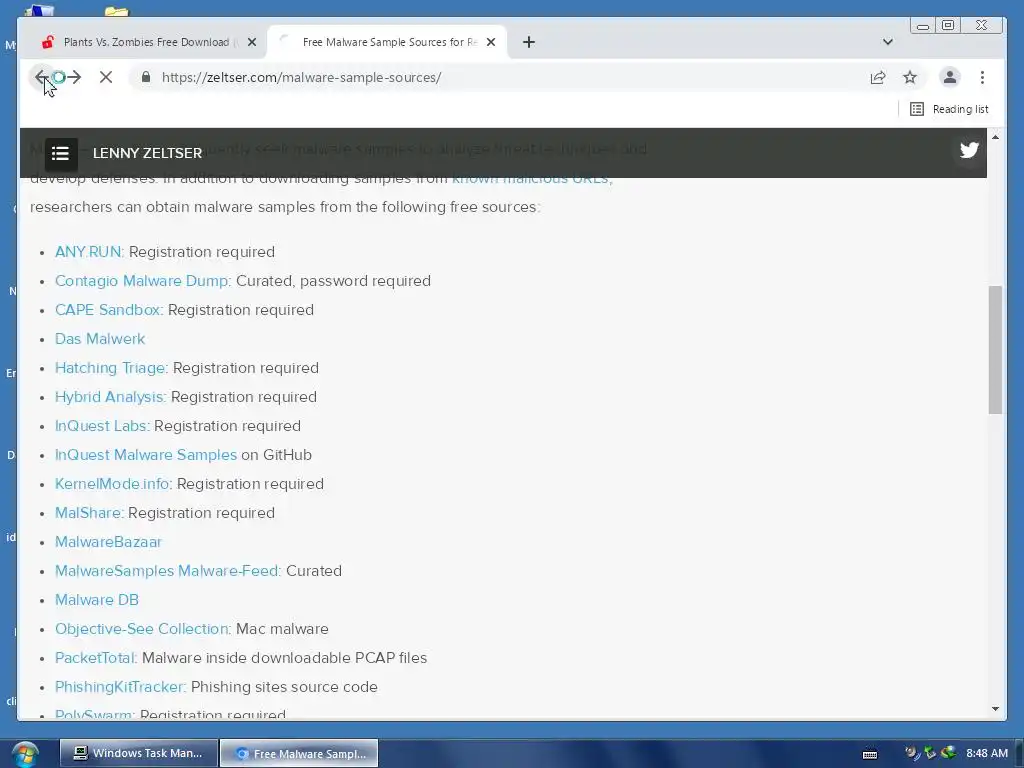Go forward using the browser forward arrow
The height and width of the screenshot is (768, 1024).
point(74,77)
